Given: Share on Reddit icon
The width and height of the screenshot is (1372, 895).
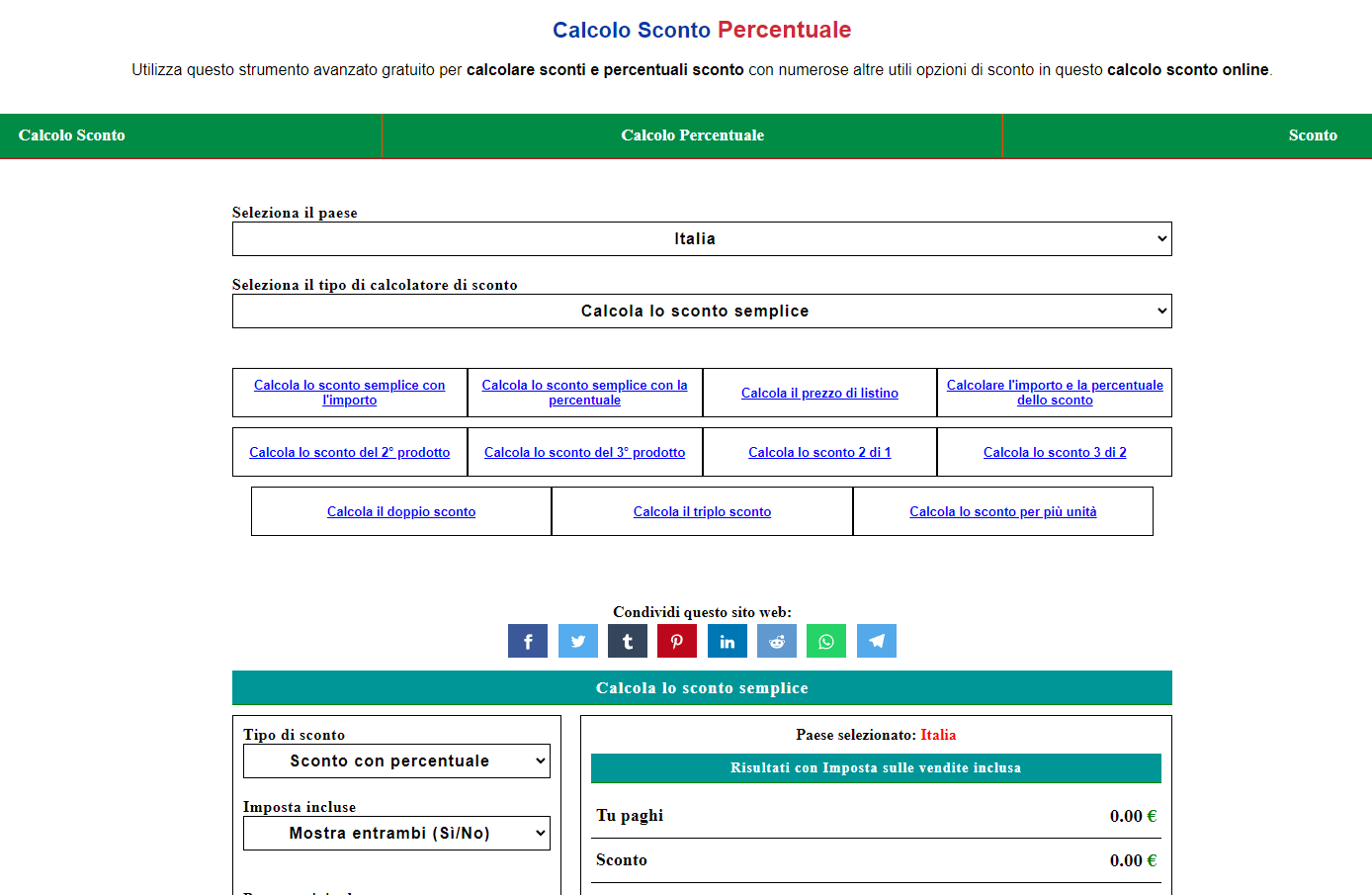Looking at the screenshot, I should click(x=777, y=641).
